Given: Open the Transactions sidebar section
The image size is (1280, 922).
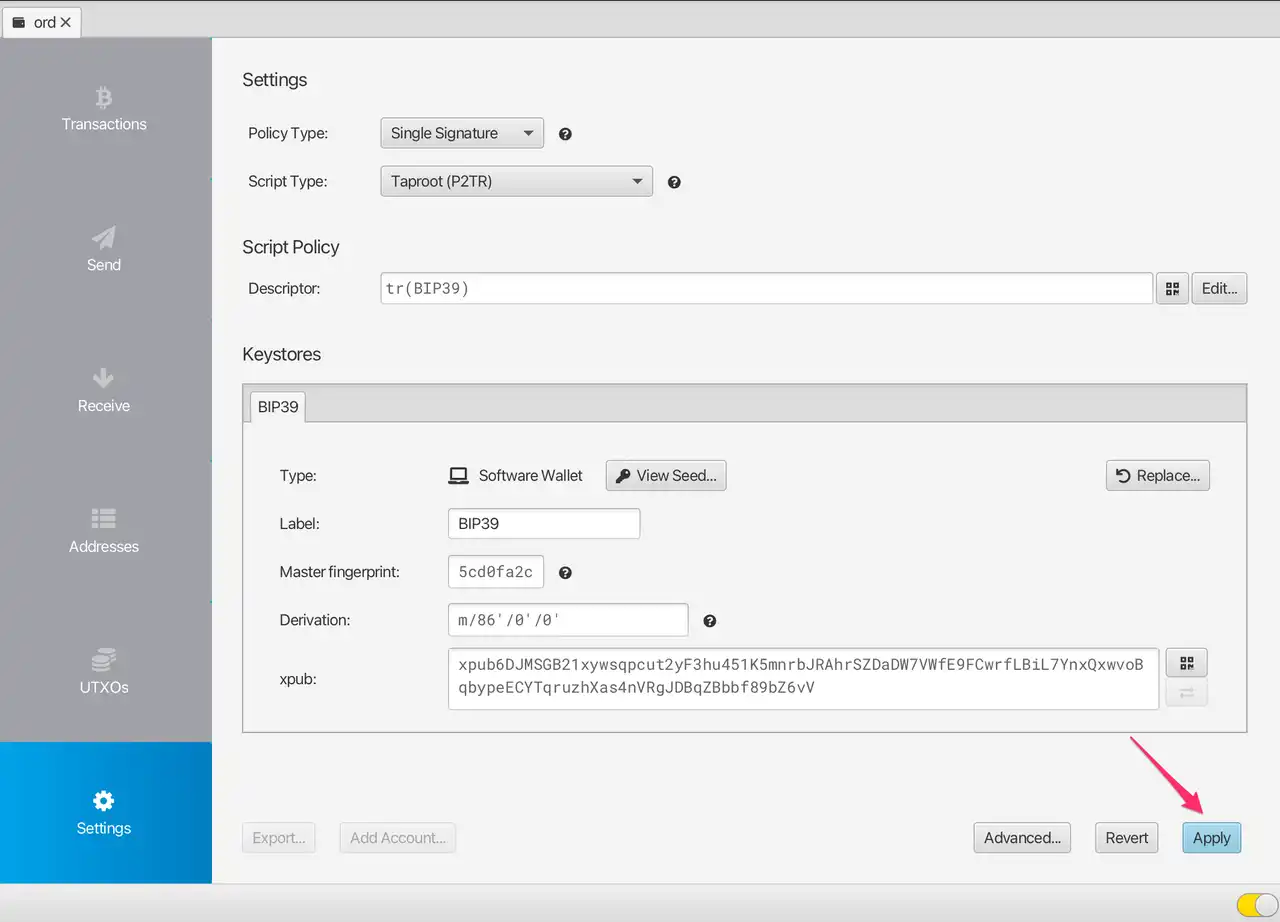Looking at the screenshot, I should pyautogui.click(x=104, y=110).
